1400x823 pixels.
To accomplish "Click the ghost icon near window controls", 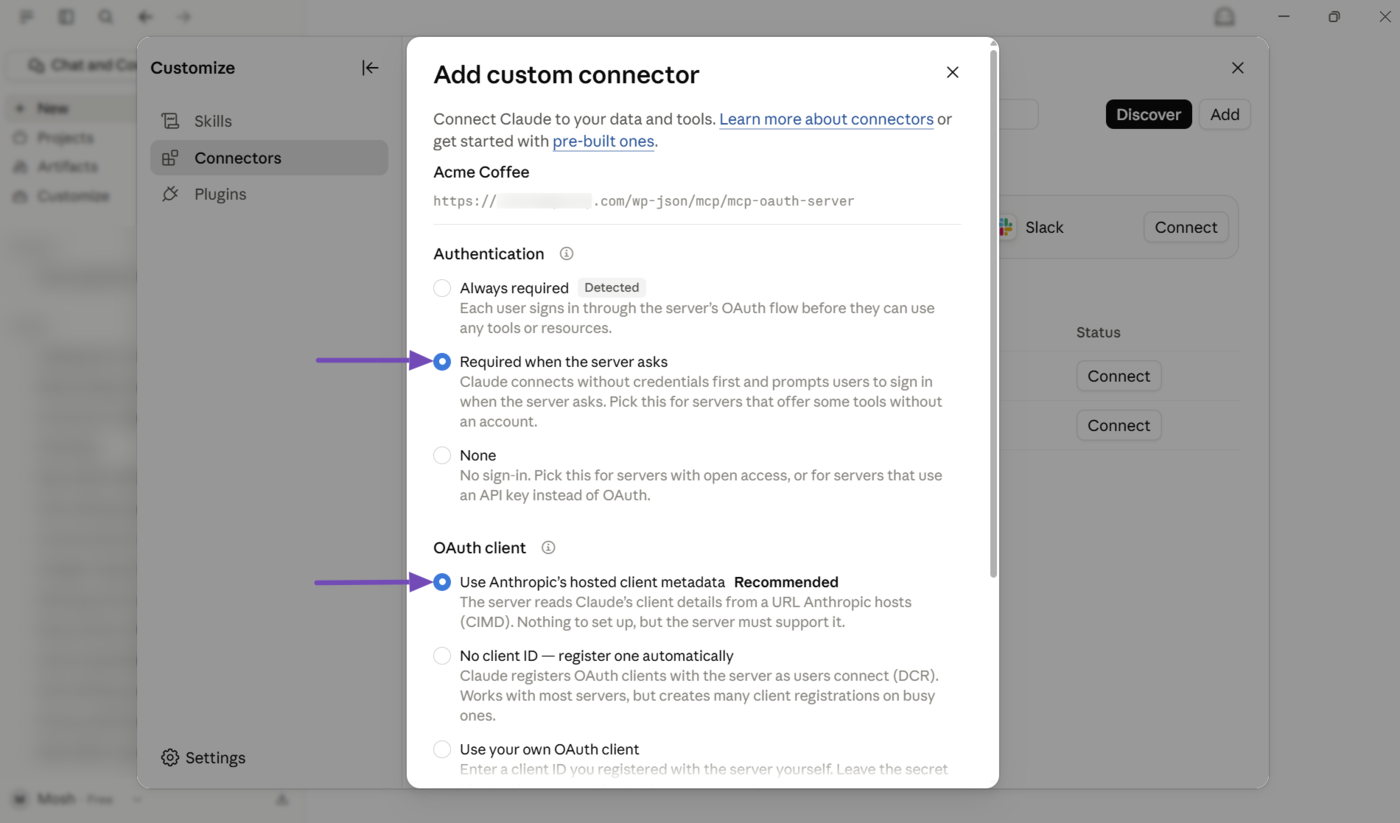I will pos(1224,17).
